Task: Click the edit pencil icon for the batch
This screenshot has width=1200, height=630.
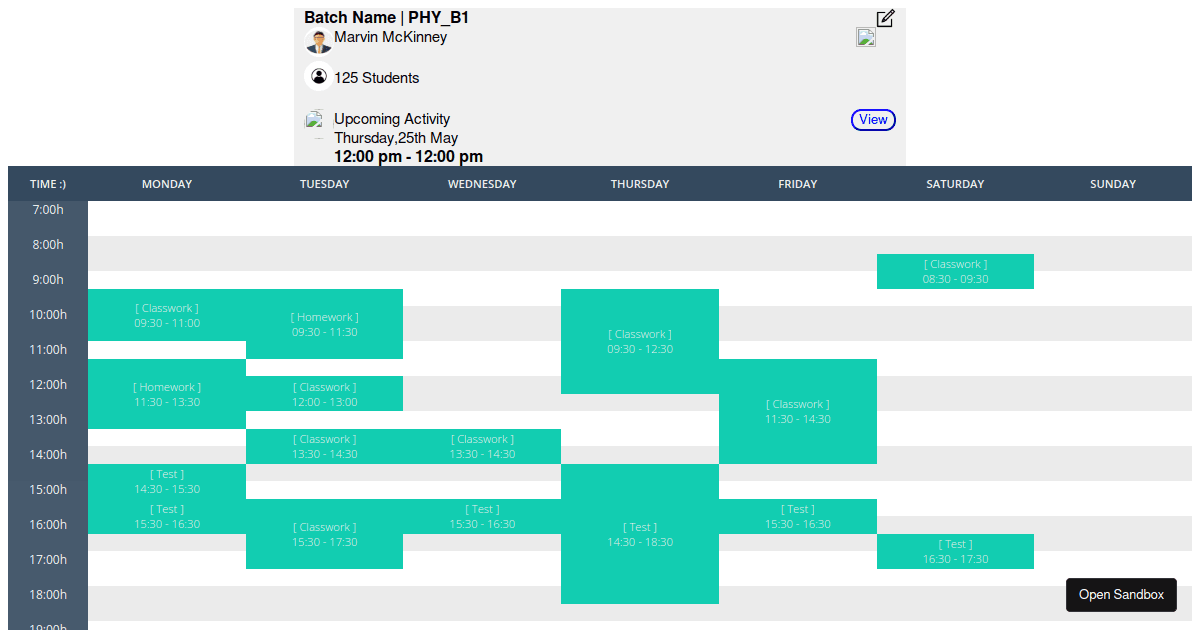Action: (x=885, y=18)
